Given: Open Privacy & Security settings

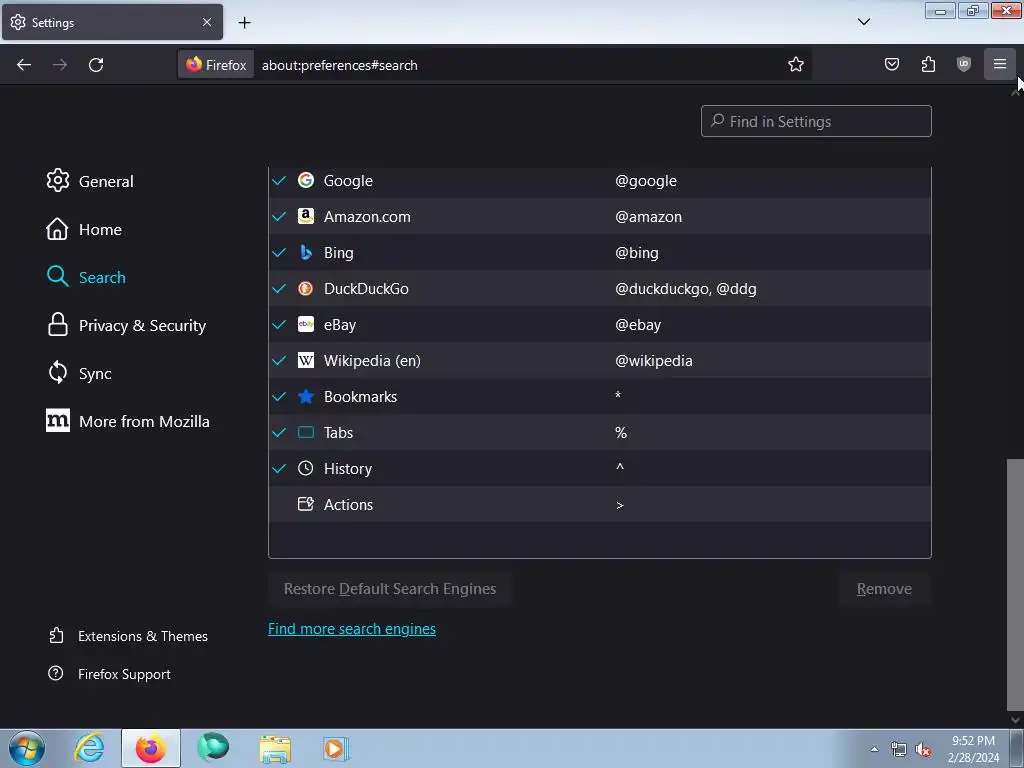Looking at the screenshot, I should [126, 325].
